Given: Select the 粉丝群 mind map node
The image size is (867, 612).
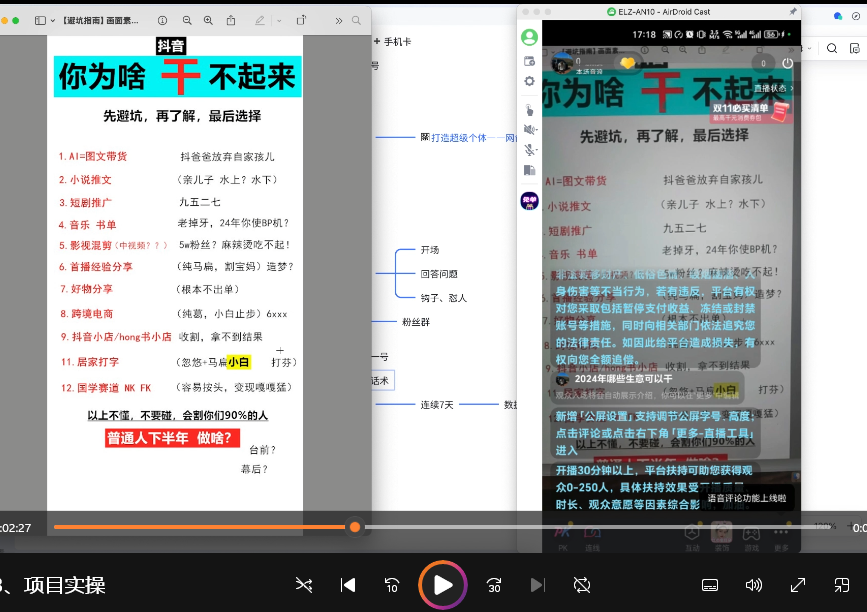Looking at the screenshot, I should pos(416,322).
